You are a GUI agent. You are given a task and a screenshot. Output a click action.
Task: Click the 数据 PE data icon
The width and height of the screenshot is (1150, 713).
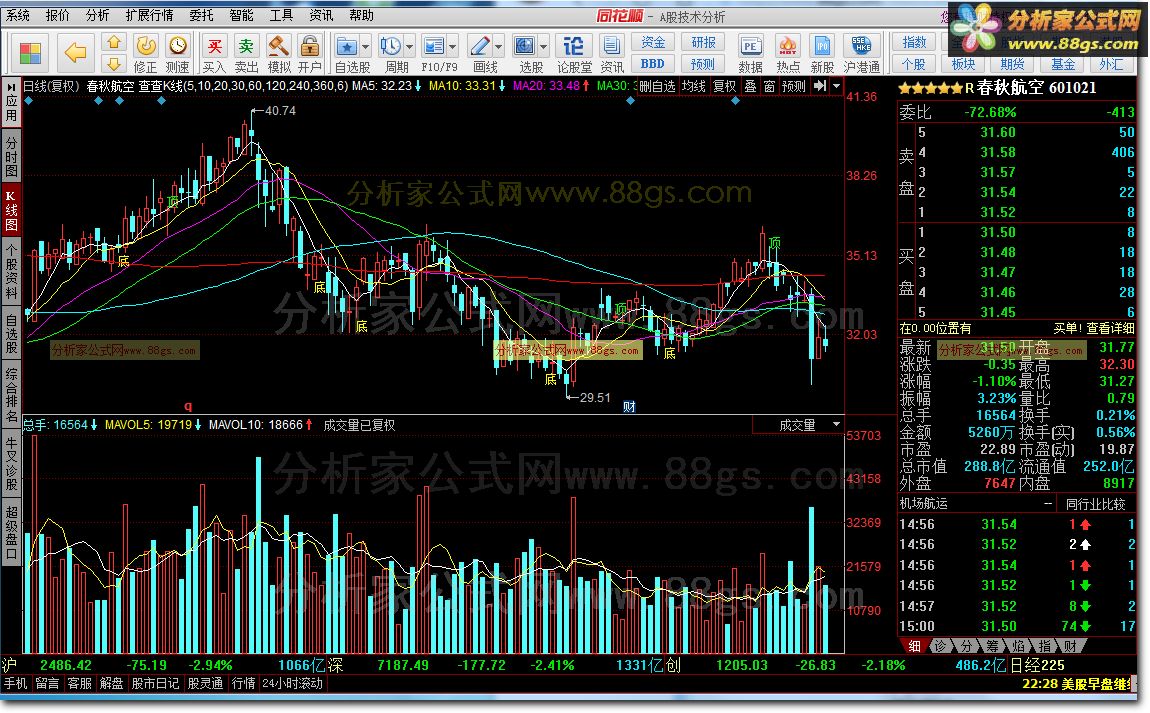pyautogui.click(x=750, y=54)
